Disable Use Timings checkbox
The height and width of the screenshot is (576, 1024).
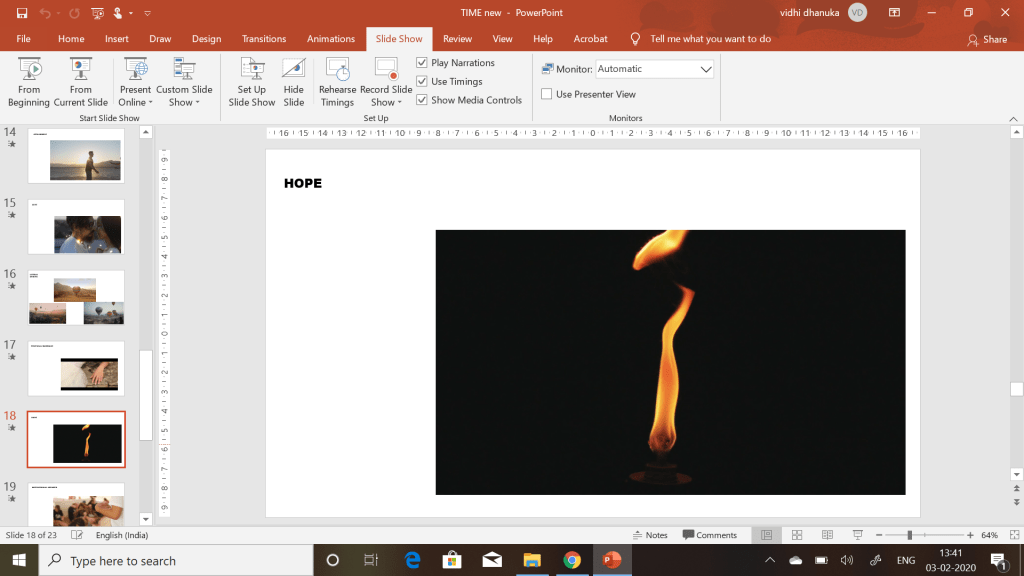[x=422, y=82]
